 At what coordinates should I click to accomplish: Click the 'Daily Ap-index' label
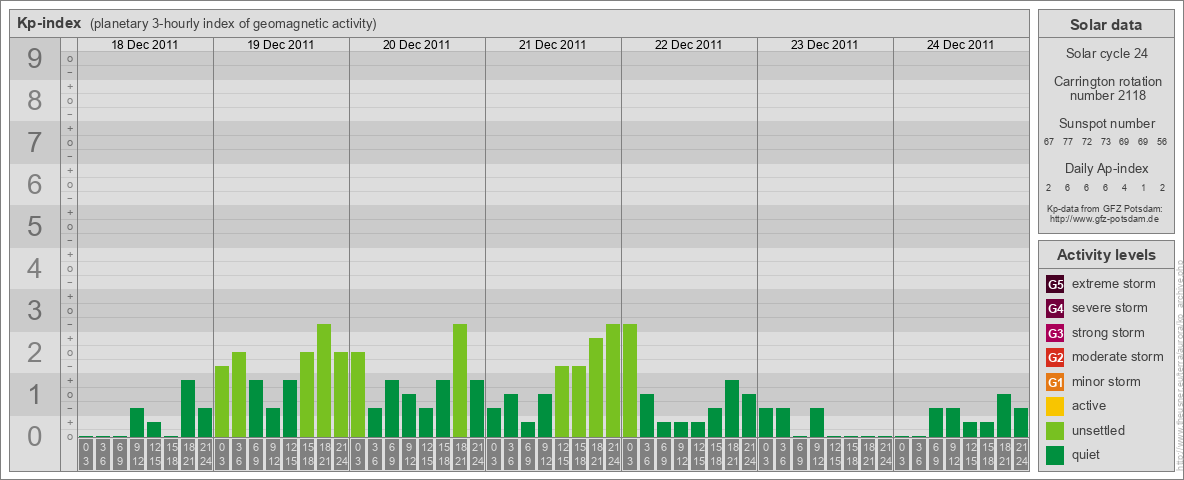(1107, 168)
